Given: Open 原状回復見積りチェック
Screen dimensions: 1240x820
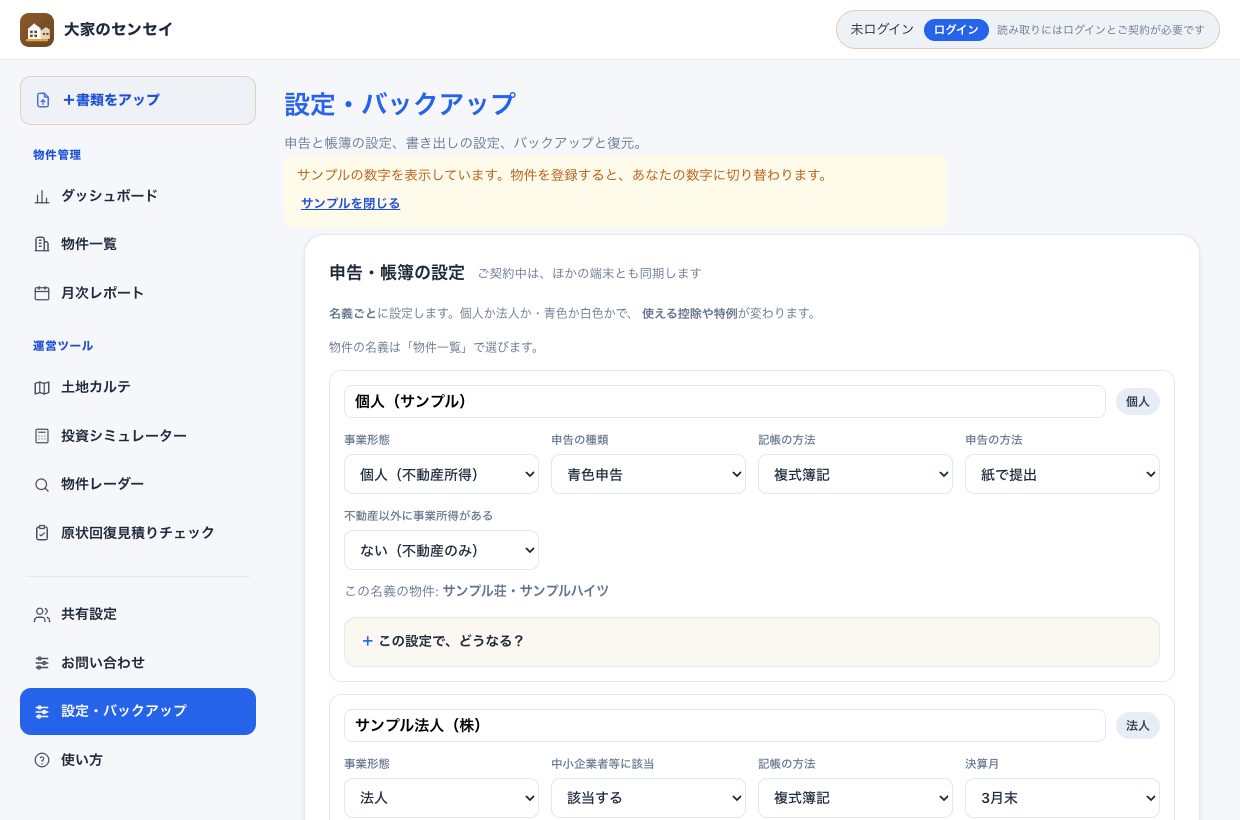Looking at the screenshot, I should point(138,533).
